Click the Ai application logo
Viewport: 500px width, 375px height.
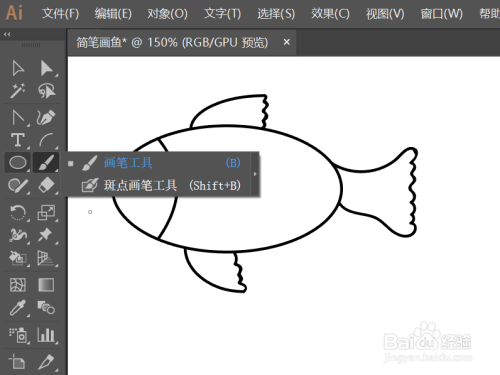point(14,13)
